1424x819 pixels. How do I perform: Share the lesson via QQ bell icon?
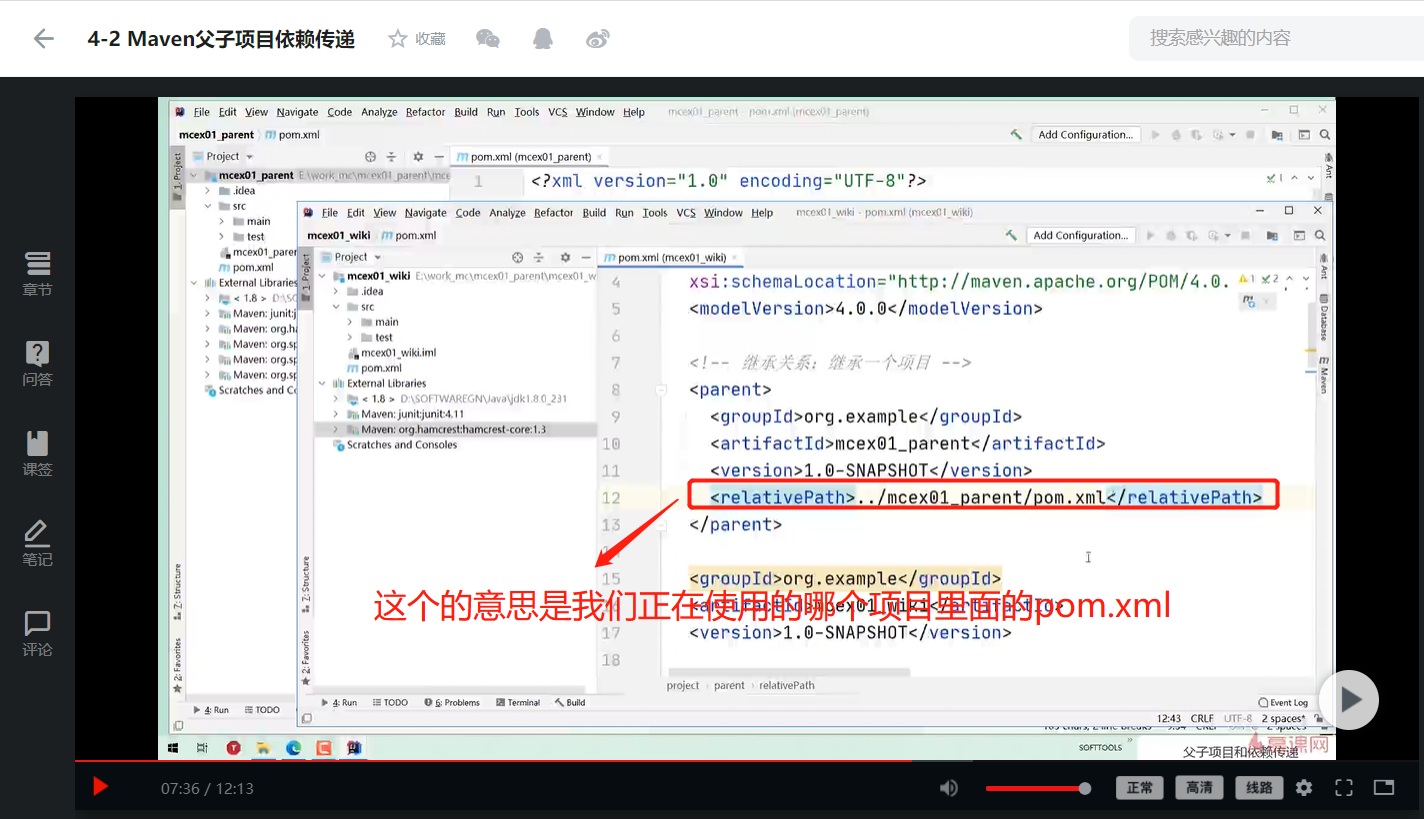pyautogui.click(x=543, y=39)
